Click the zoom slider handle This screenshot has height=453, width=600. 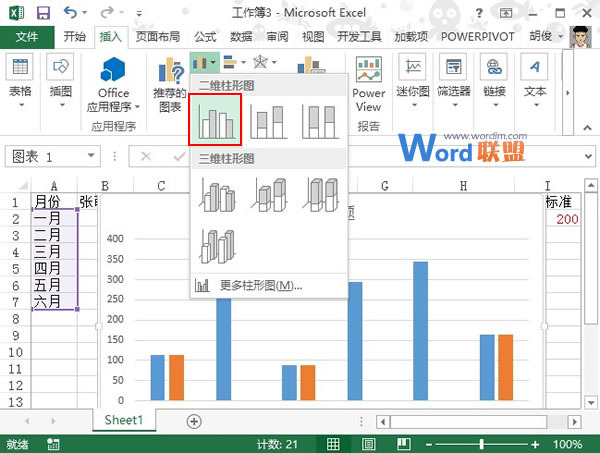(x=481, y=444)
